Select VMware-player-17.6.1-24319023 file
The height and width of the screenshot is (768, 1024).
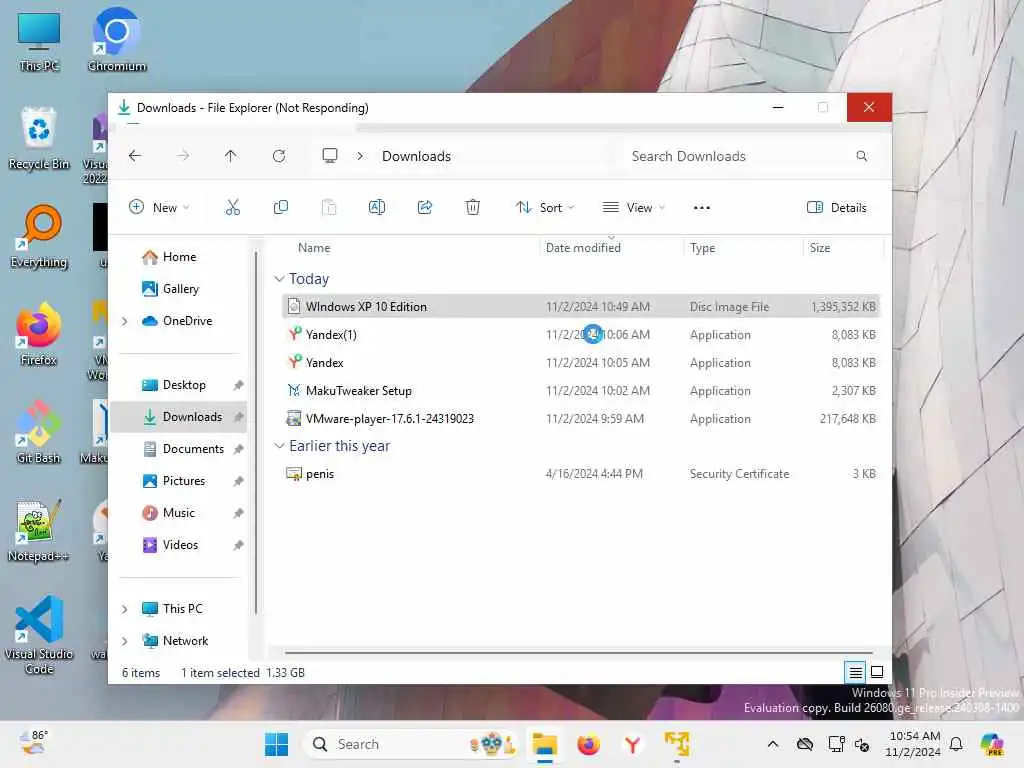(581, 419)
